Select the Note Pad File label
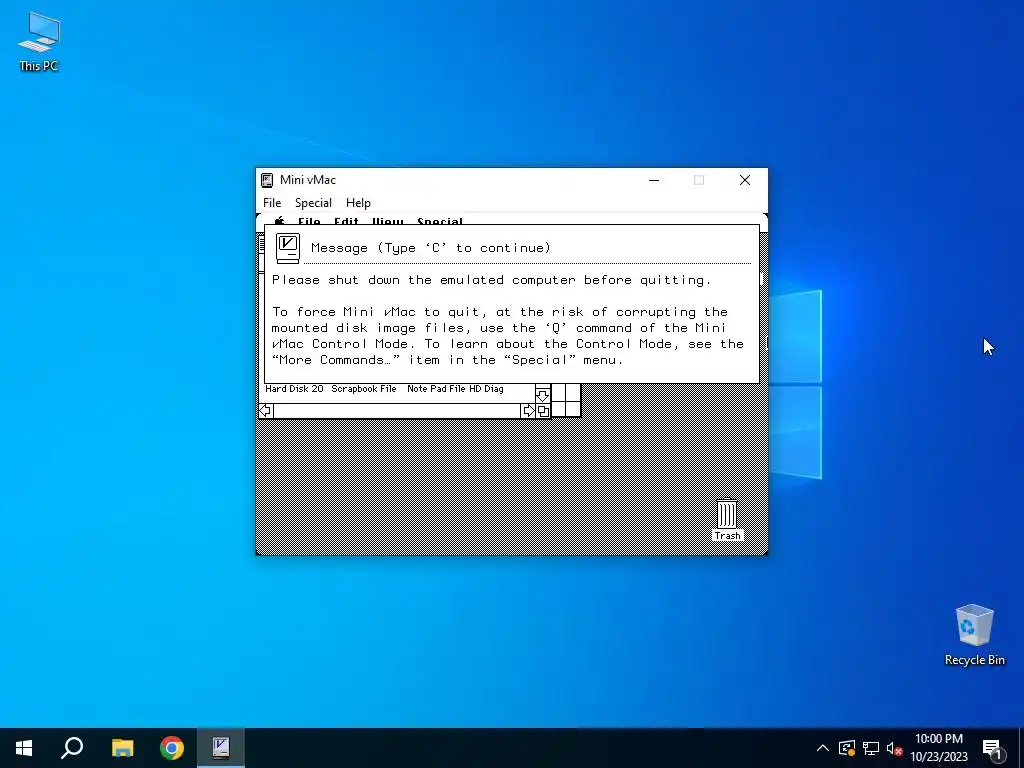1024x768 pixels. coord(436,389)
